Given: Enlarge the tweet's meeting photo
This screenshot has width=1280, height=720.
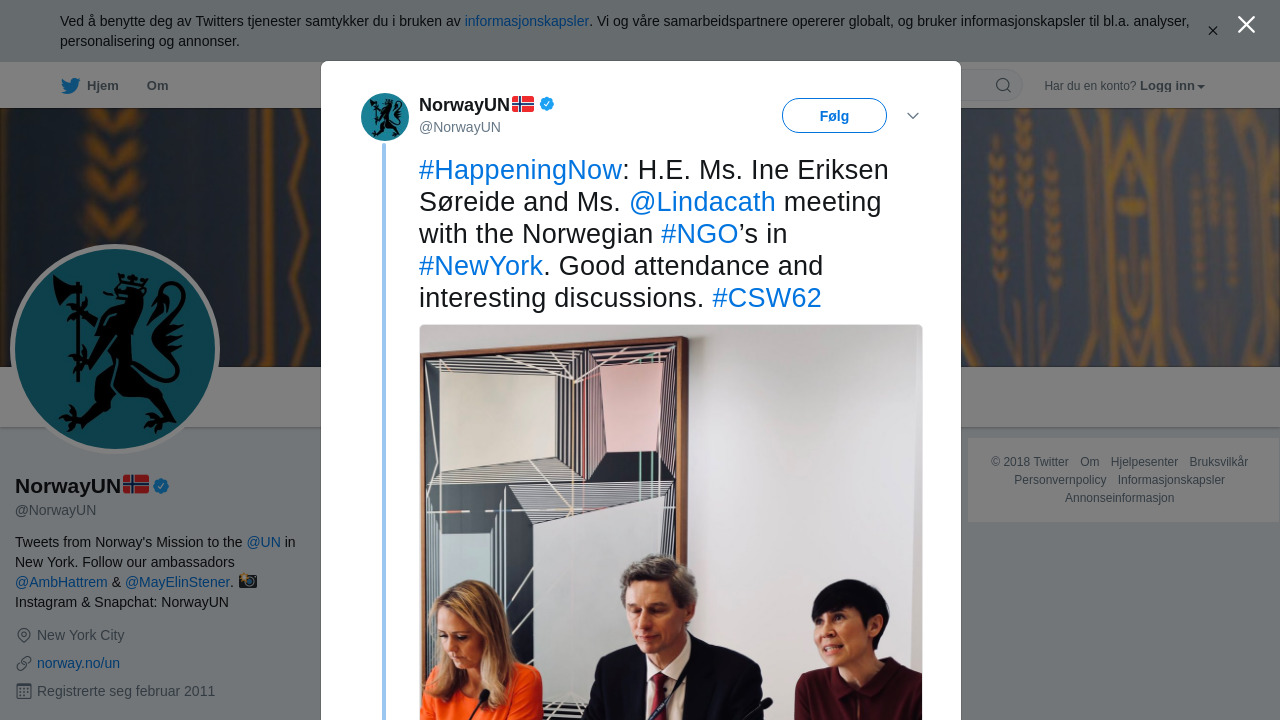Looking at the screenshot, I should 670,522.
